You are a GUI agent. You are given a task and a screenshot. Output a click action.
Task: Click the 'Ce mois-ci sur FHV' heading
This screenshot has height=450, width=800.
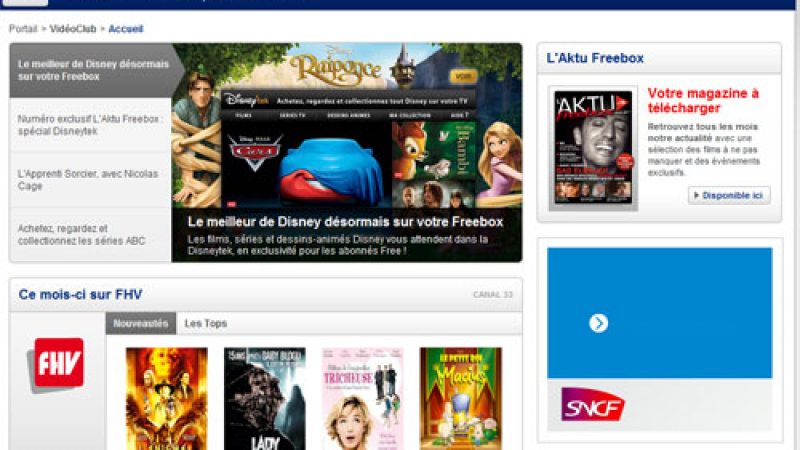[x=80, y=294]
